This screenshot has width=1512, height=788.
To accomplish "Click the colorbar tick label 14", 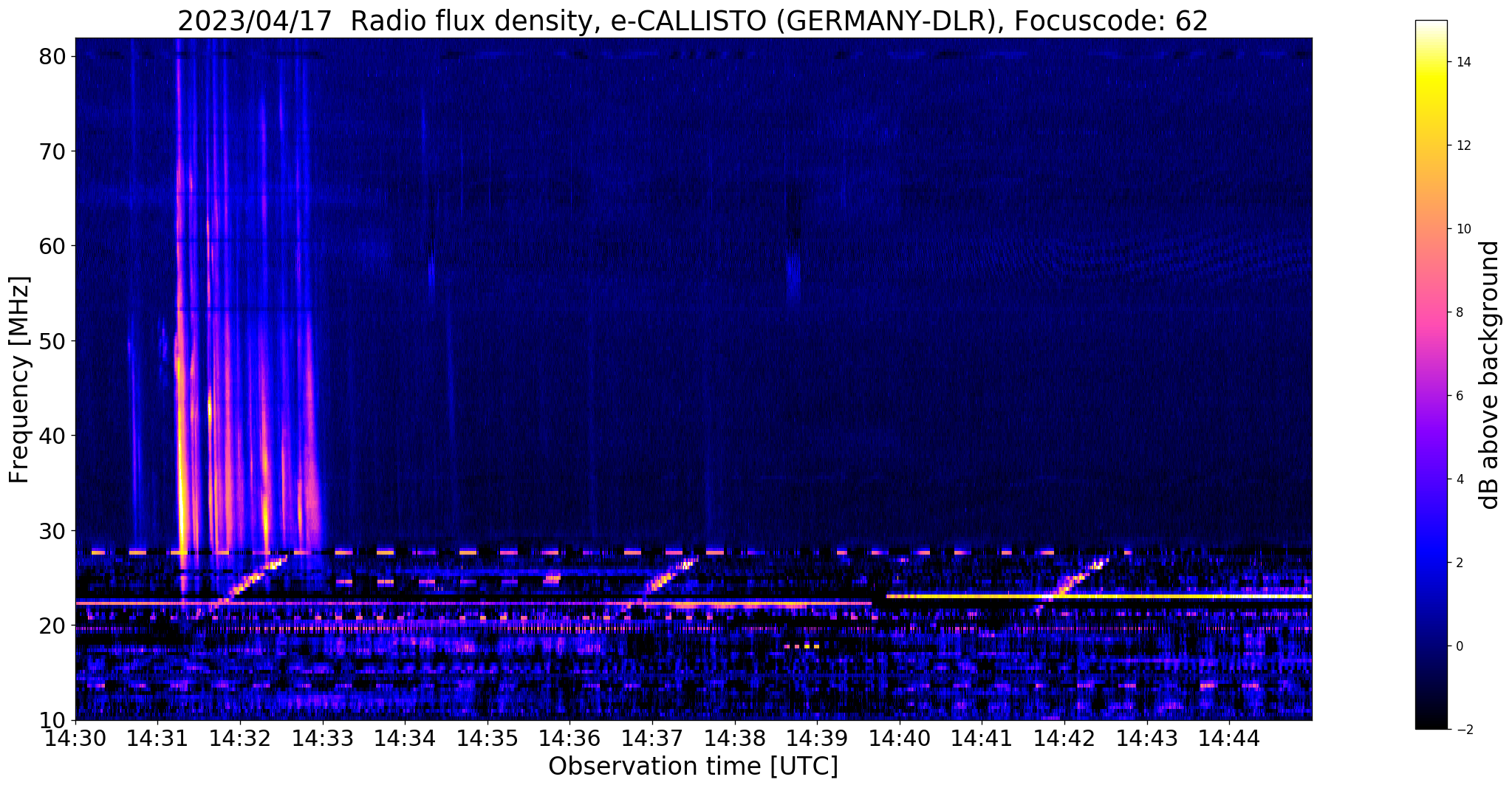I will pyautogui.click(x=1463, y=62).
